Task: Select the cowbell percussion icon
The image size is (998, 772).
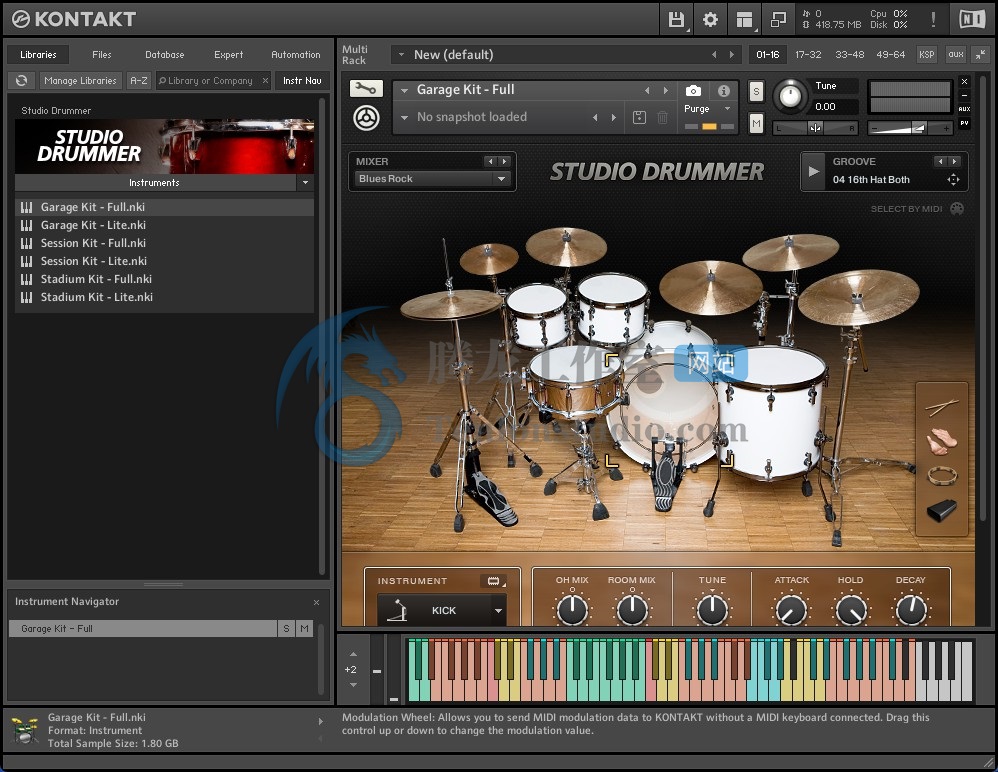Action: 941,510
